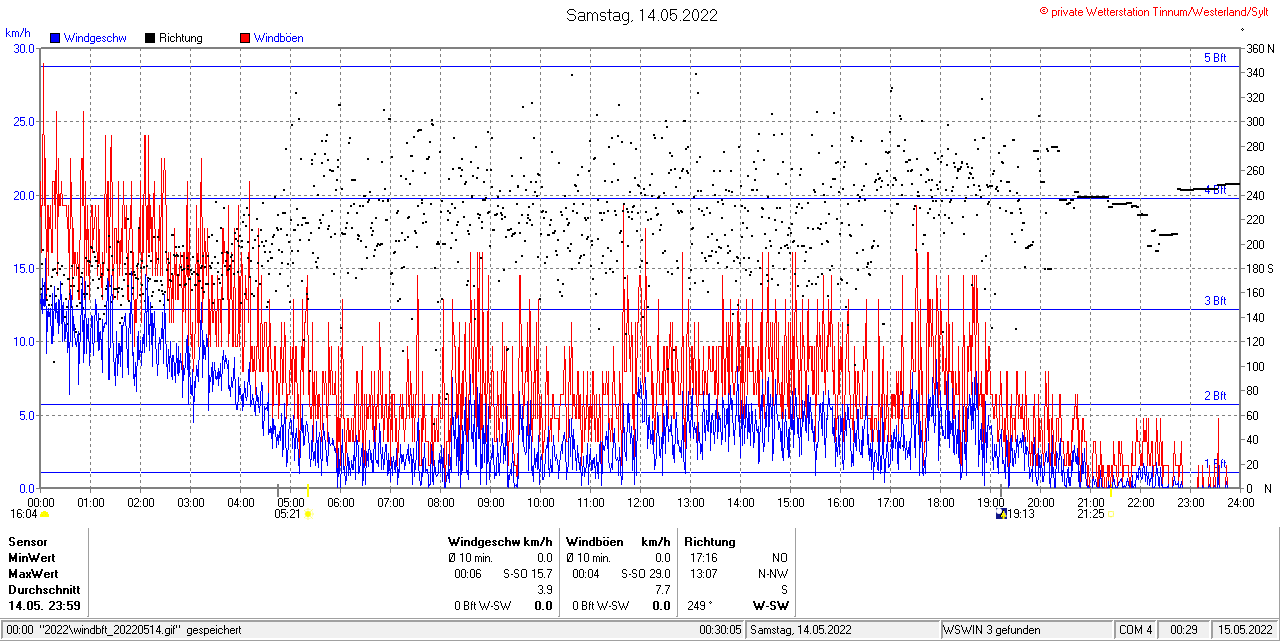Click the Windböen legend label

pos(279,38)
